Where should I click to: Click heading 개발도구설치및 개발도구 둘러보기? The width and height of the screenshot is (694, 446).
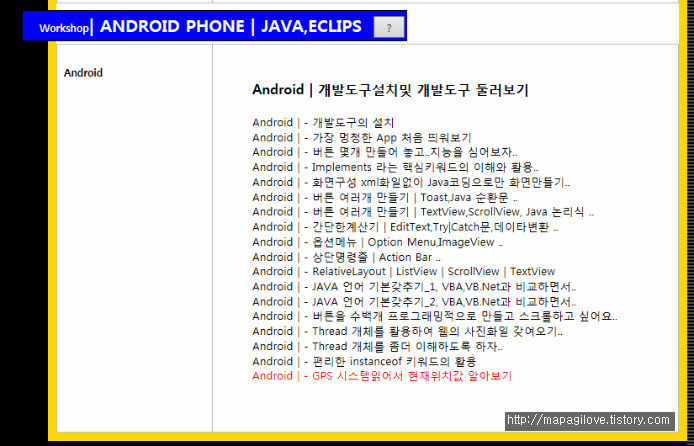tap(390, 90)
